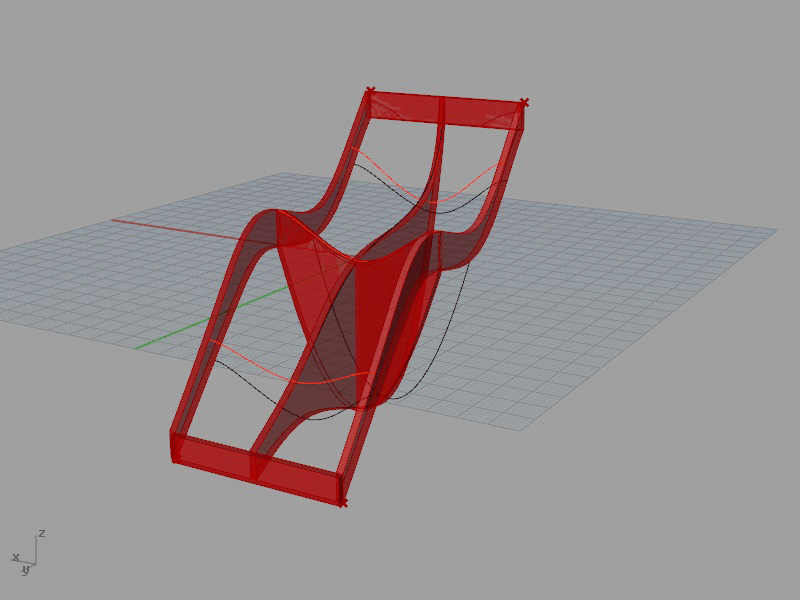This screenshot has height=600, width=800.
Task: Click the Z label on axes icon
Action: tap(41, 533)
